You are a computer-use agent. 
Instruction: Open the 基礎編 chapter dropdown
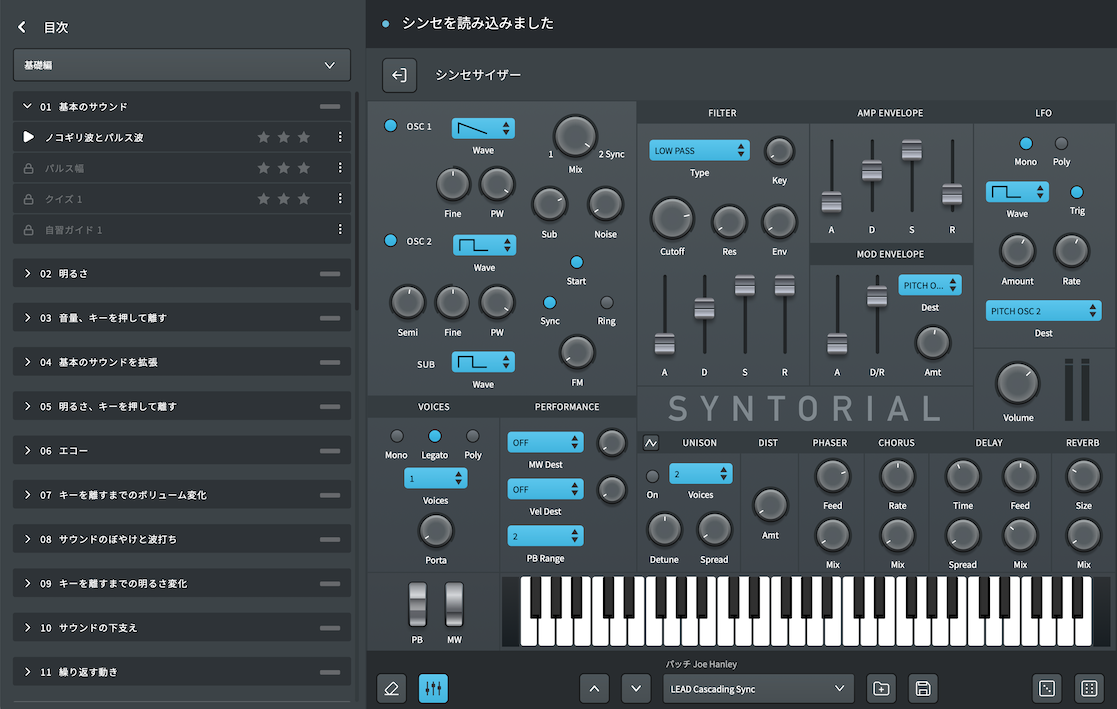point(182,65)
